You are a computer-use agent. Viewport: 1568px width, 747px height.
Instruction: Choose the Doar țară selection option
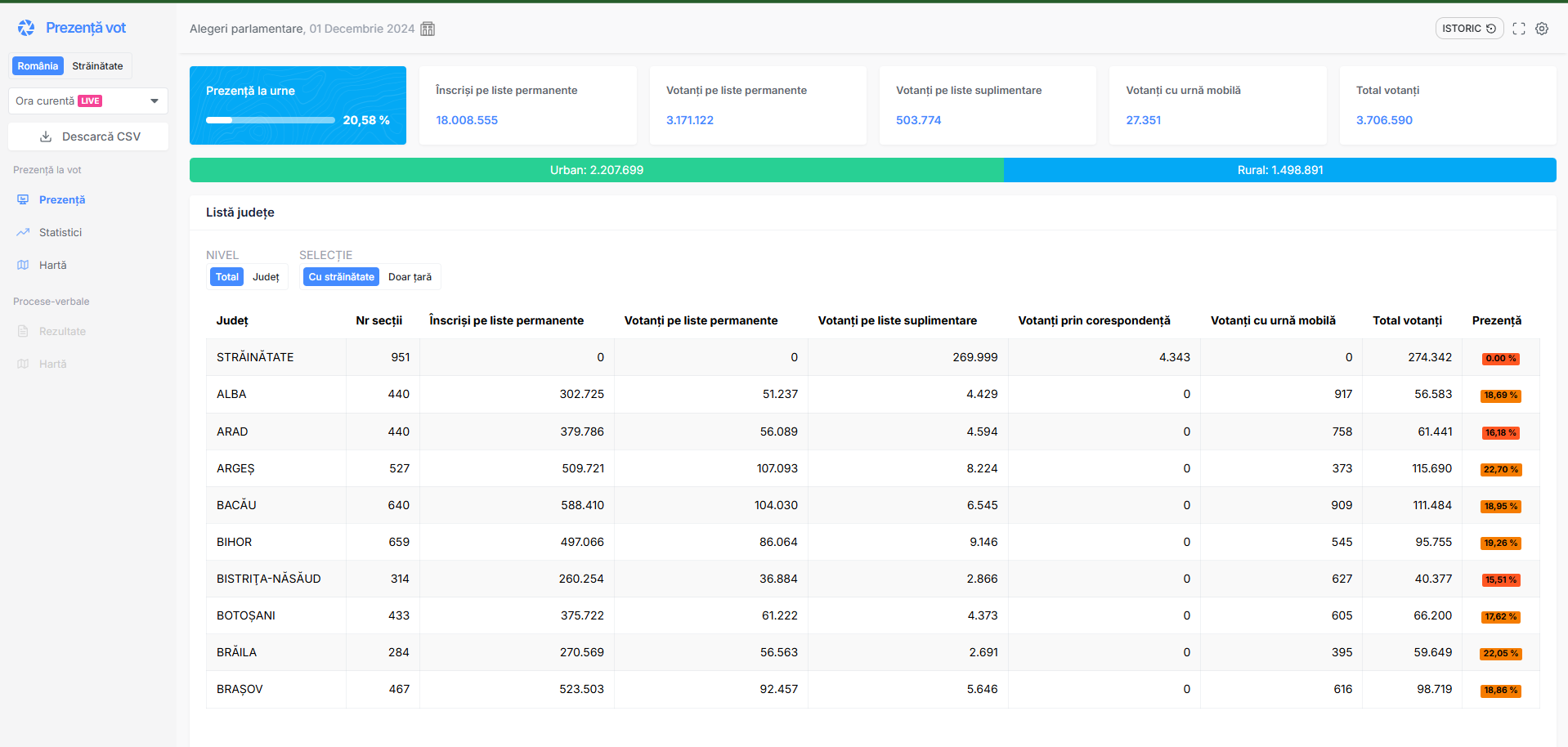tap(410, 277)
